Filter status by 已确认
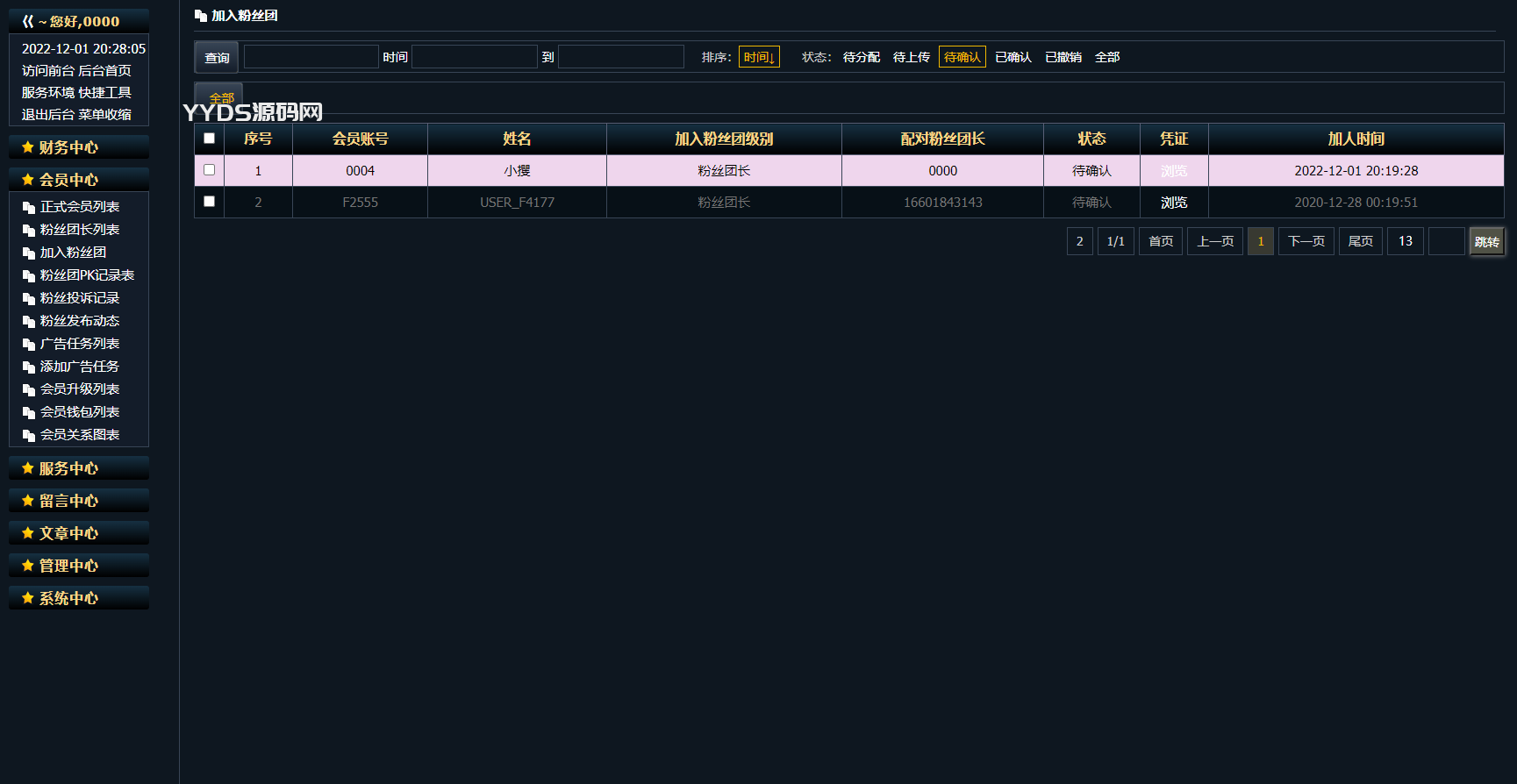Screen dimensions: 1517x784 coord(1013,57)
